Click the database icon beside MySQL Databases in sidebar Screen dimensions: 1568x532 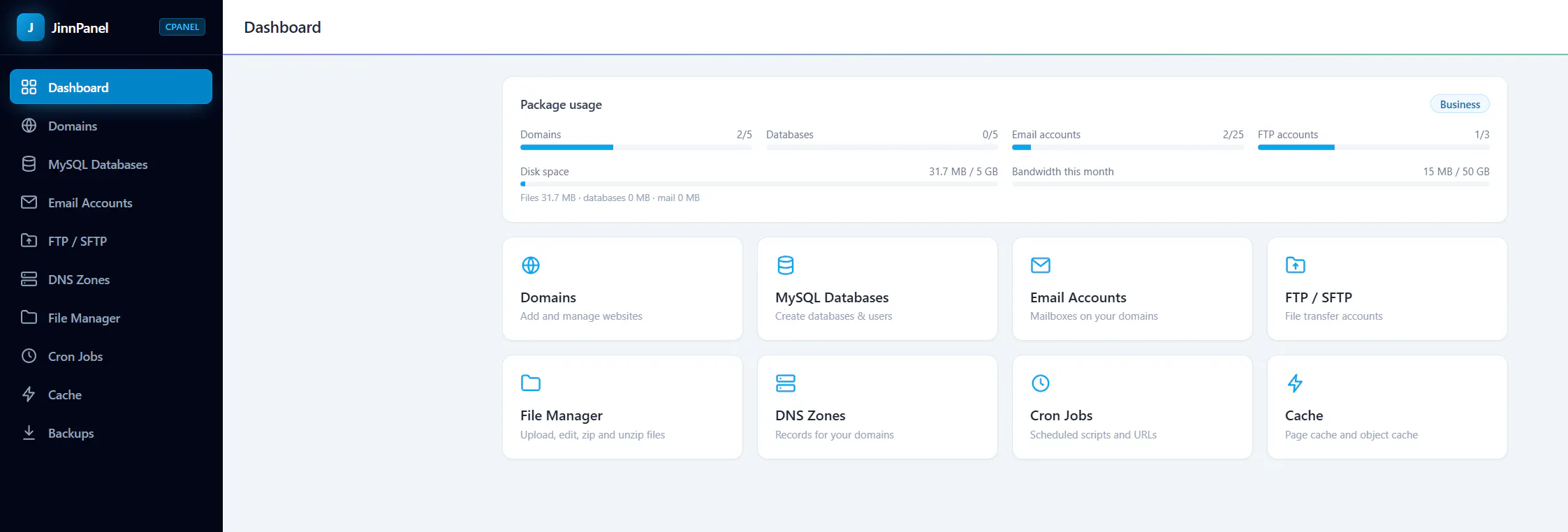(29, 164)
